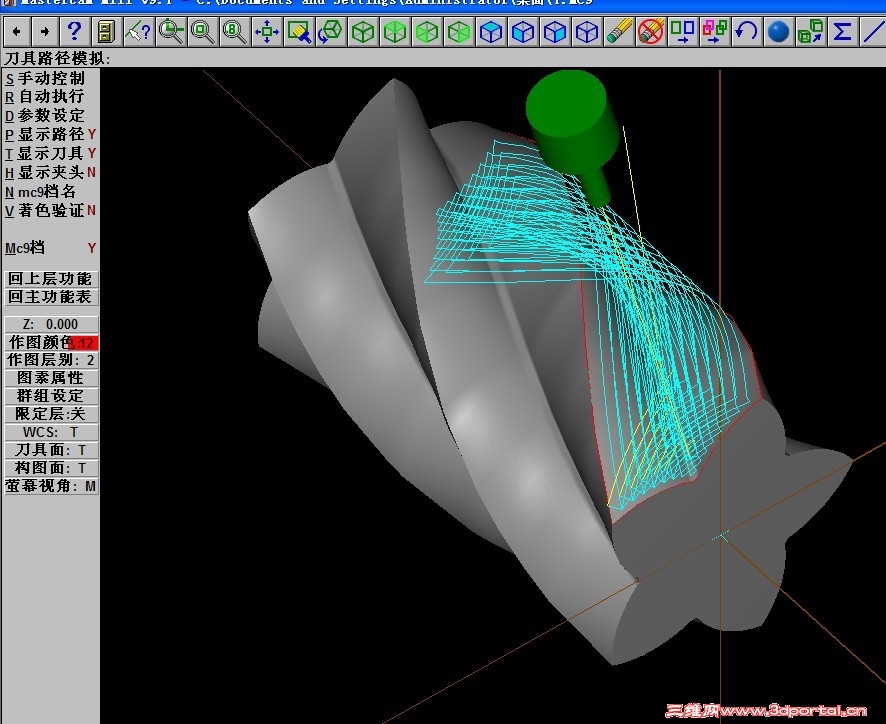
Task: Open the File cabinet icon
Action: point(106,32)
